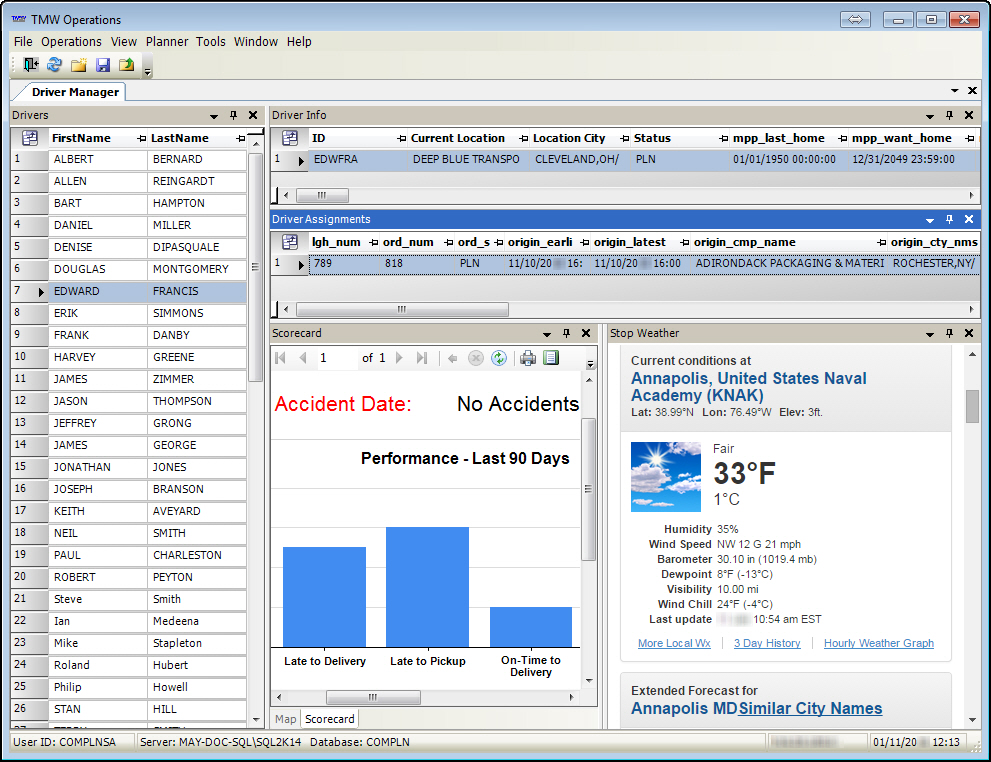991x762 pixels.
Task: Toggle auto-hide pin on Driver Info panel
Action: 950,115
